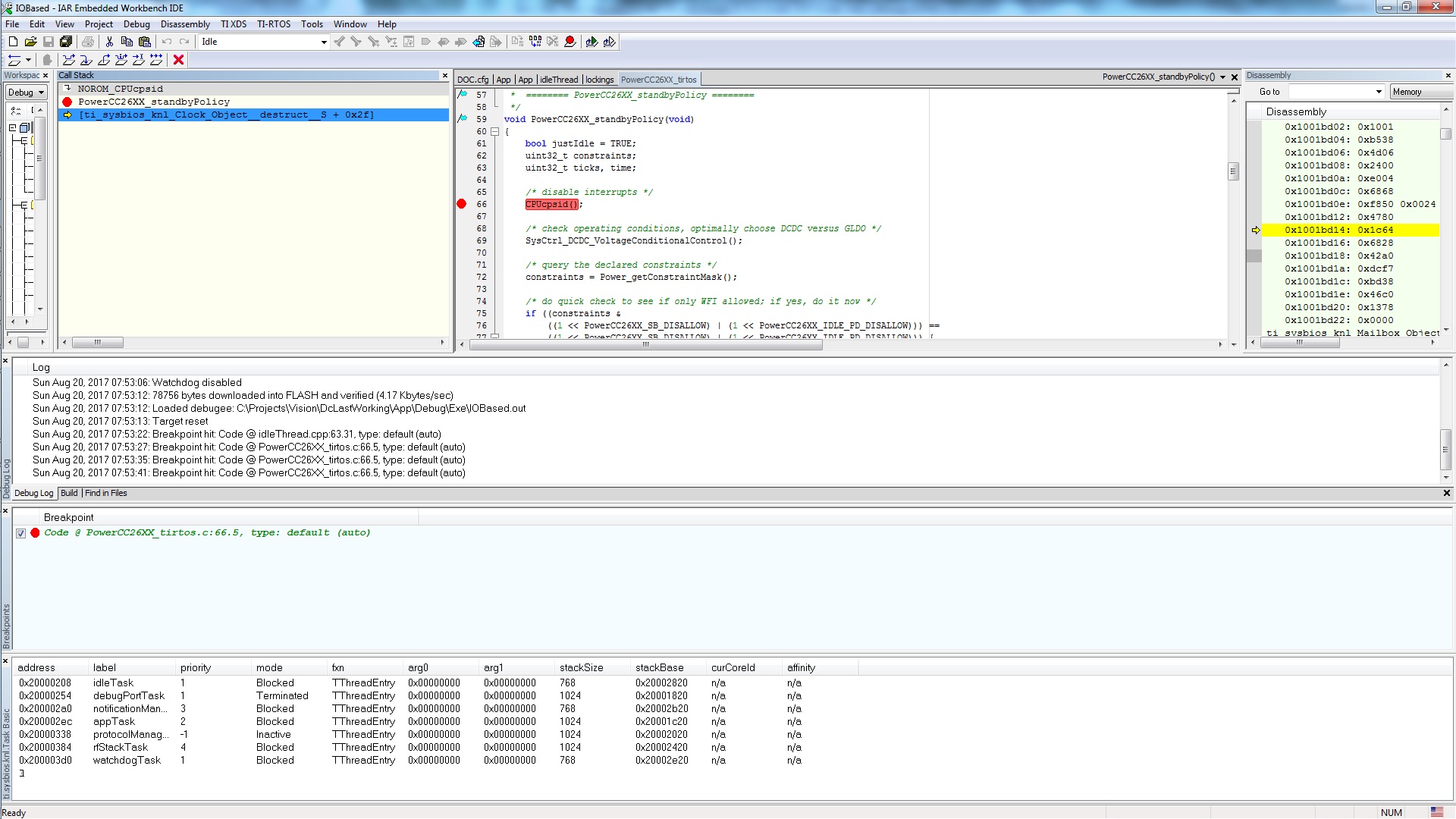This screenshot has height=819, width=1456.
Task: Click the Stop Debugging red X icon
Action: pos(178,60)
